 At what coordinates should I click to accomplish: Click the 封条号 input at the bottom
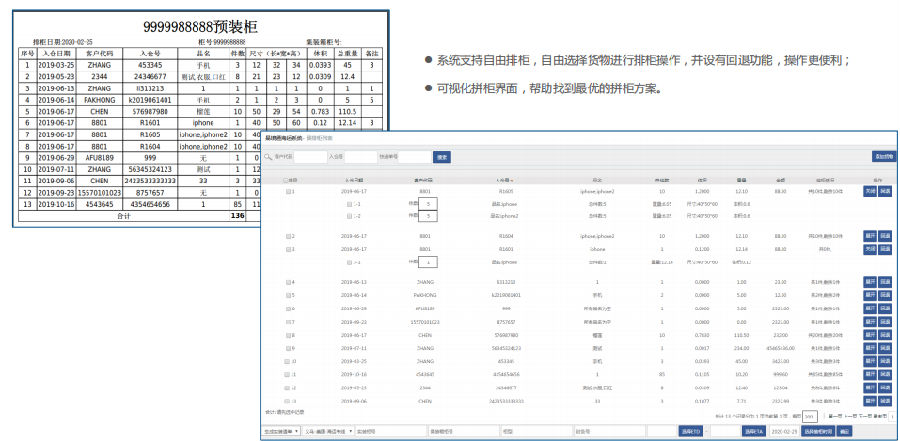pyautogui.click(x=608, y=431)
